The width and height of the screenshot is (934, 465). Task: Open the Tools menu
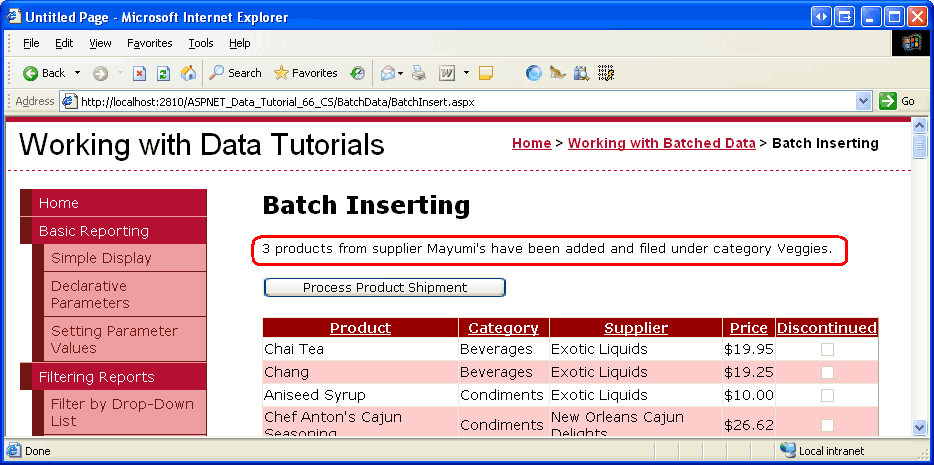click(201, 43)
